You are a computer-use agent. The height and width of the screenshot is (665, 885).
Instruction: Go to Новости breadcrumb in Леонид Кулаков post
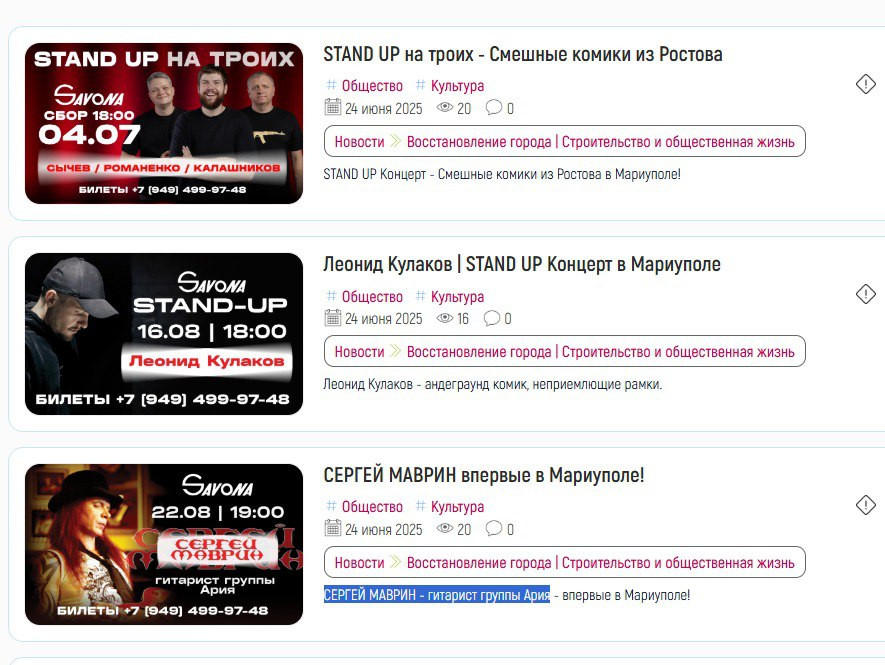(359, 352)
